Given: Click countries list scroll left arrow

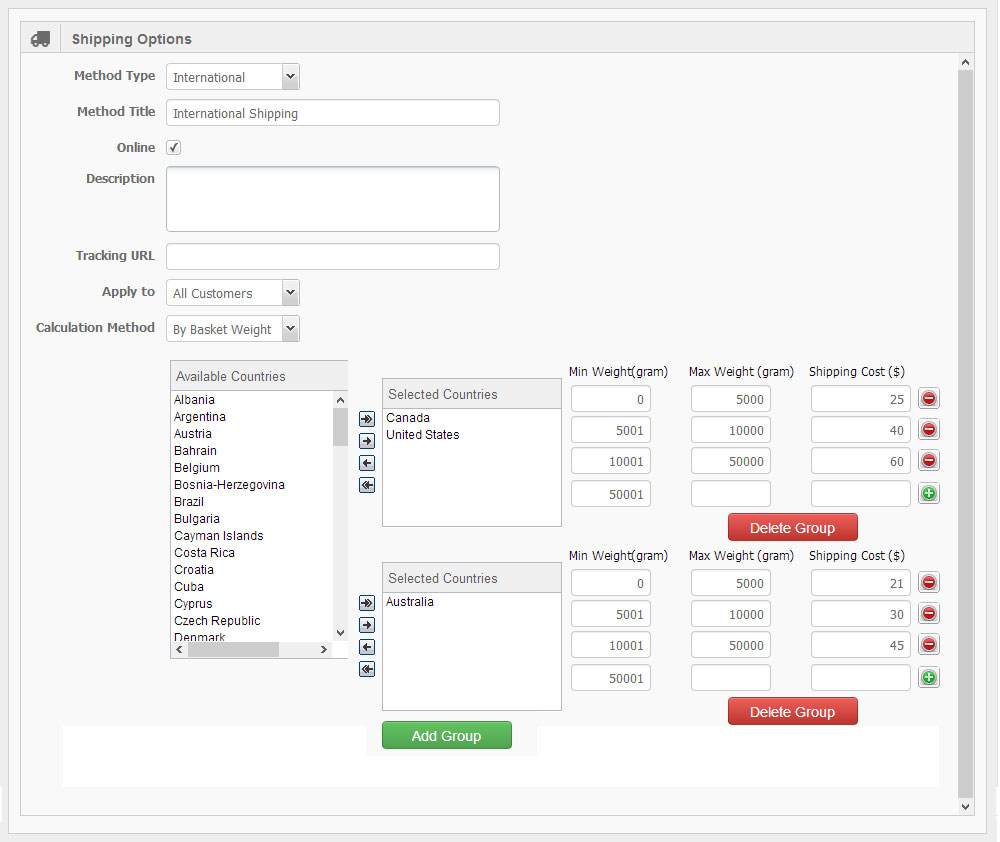Looking at the screenshot, I should 179,649.
